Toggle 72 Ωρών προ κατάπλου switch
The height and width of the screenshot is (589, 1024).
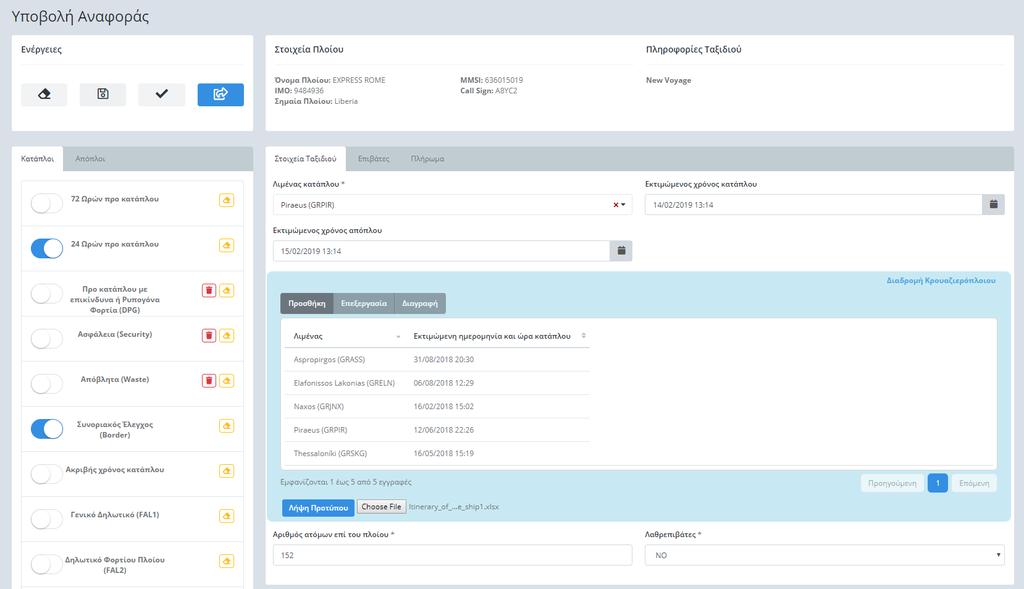[x=47, y=203]
